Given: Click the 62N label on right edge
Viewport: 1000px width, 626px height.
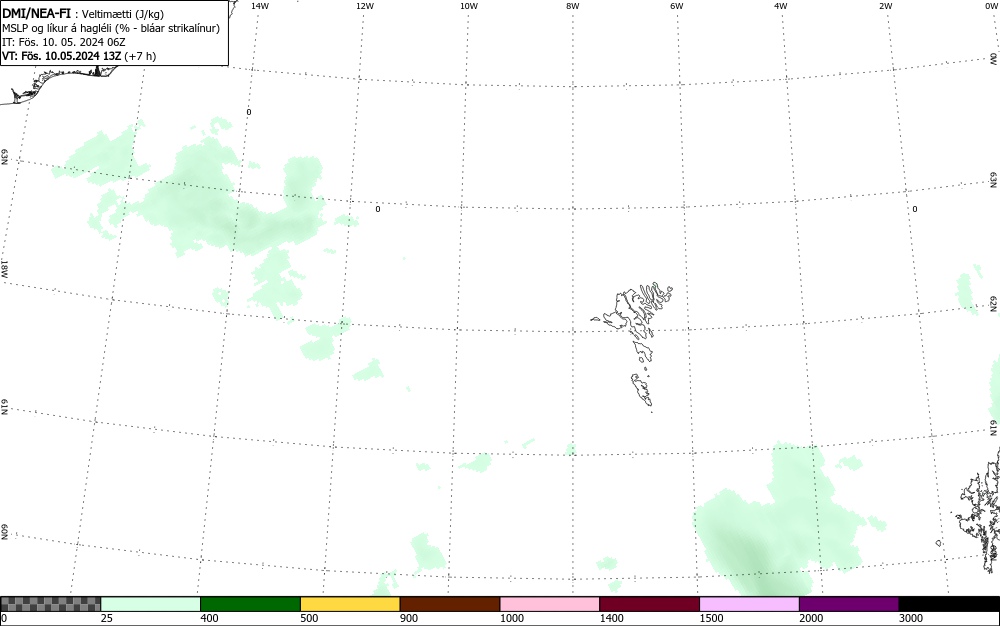Looking at the screenshot, I should coord(994,304).
